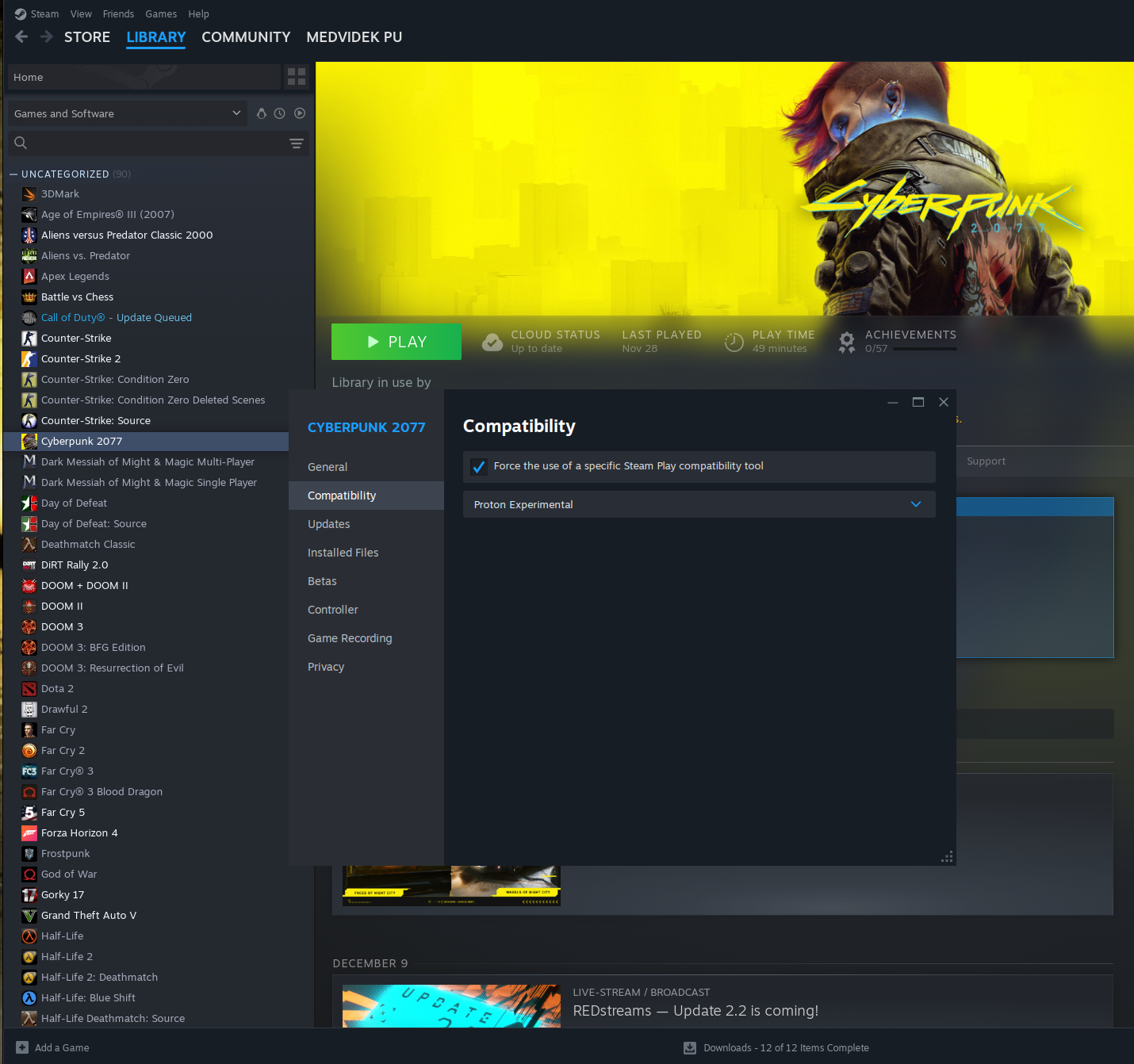Click the cloud status icon
Viewport: 1134px width, 1064px height.
point(492,342)
